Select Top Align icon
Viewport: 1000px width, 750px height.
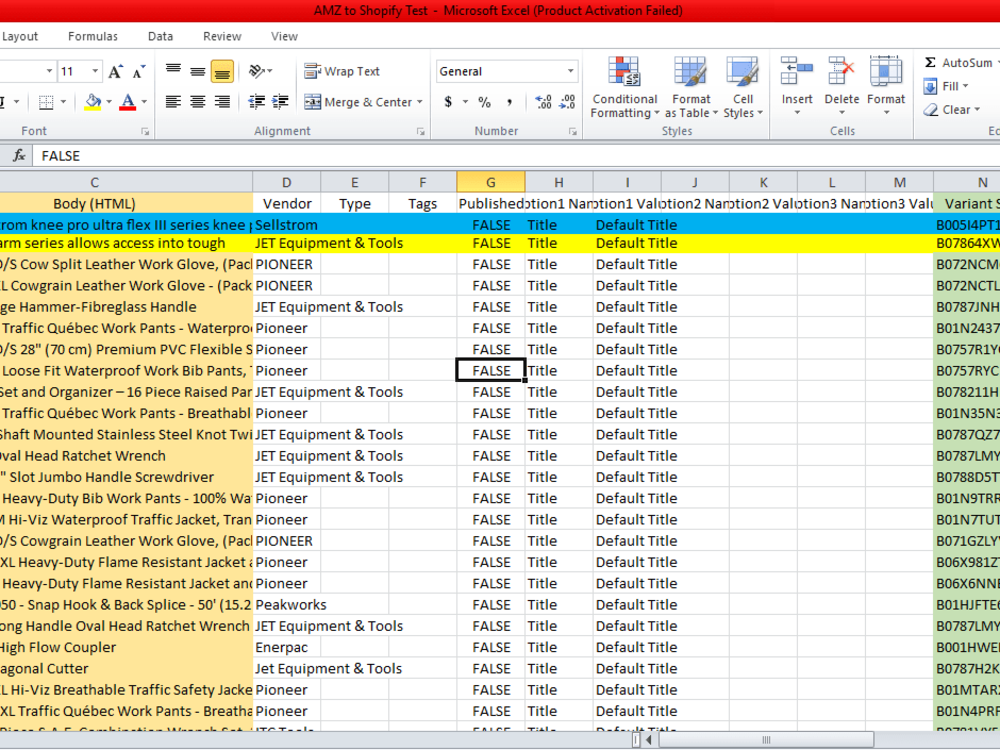173,71
